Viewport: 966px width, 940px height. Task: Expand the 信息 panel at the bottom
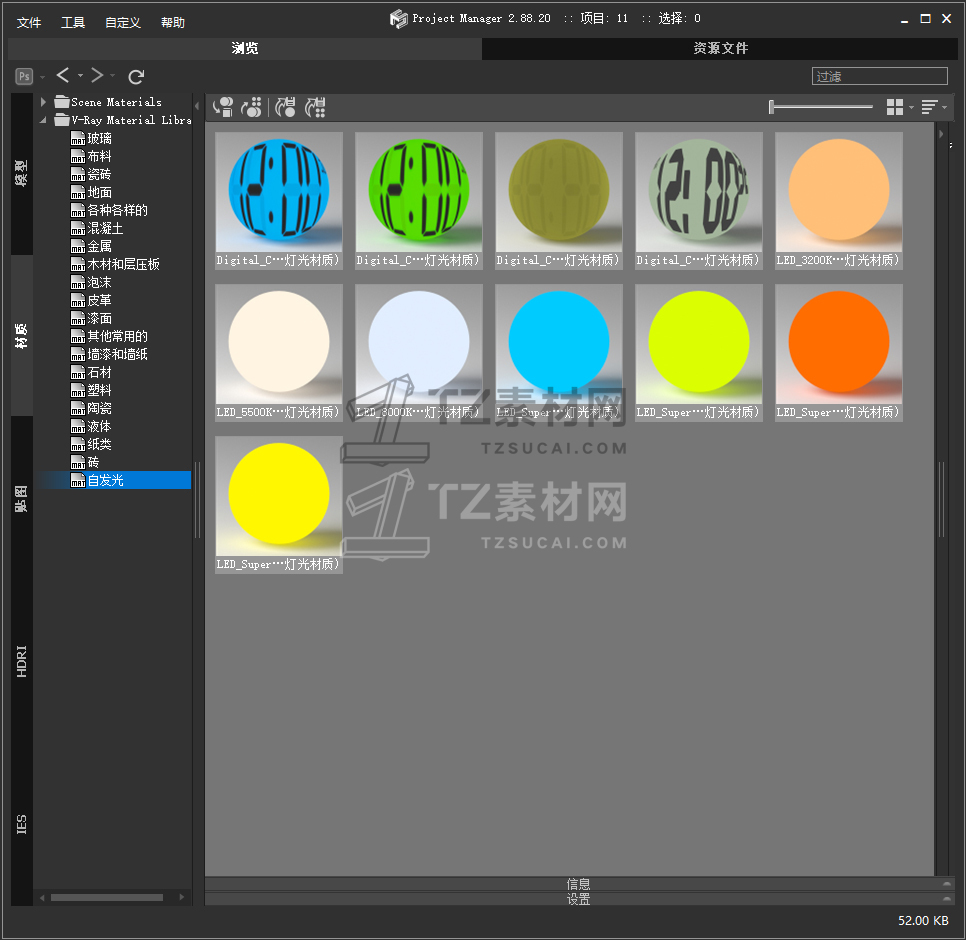(x=578, y=884)
